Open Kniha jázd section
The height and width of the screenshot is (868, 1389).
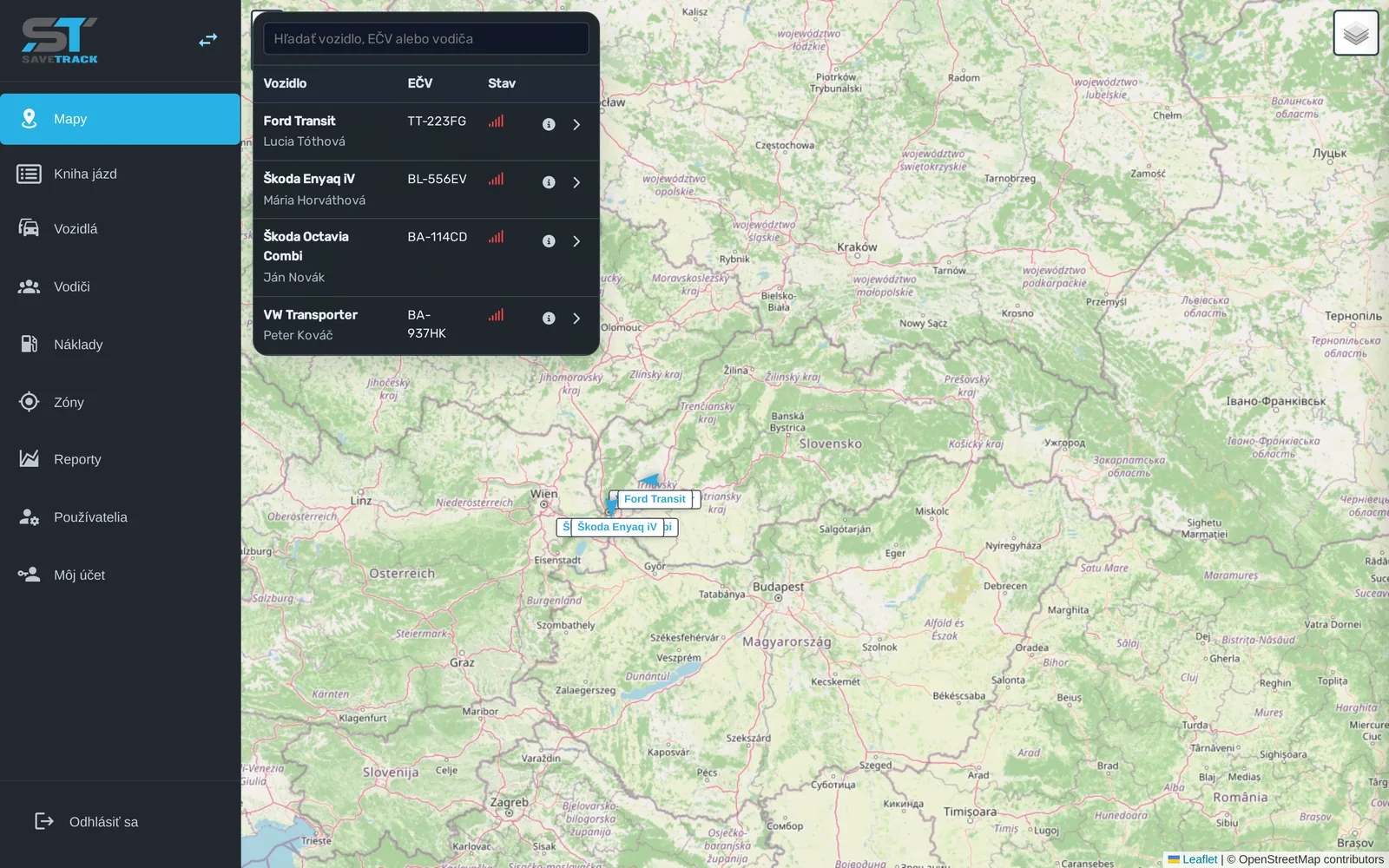pos(120,174)
